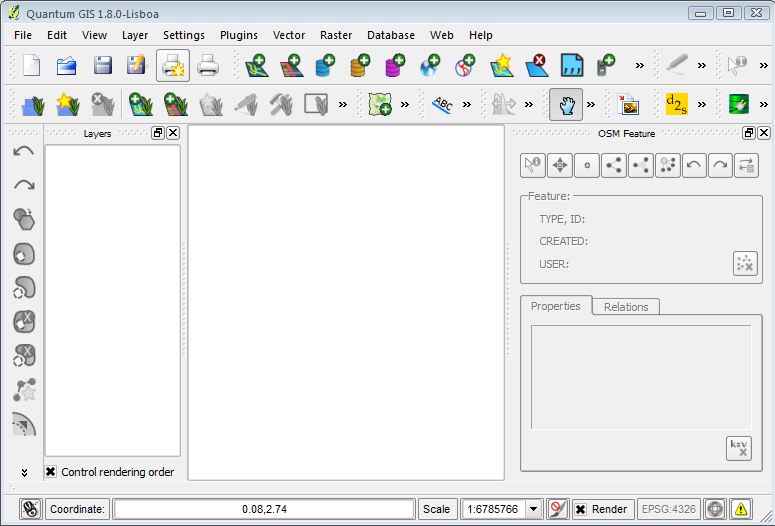Add a raster layer
This screenshot has height=526, width=775.
point(292,65)
